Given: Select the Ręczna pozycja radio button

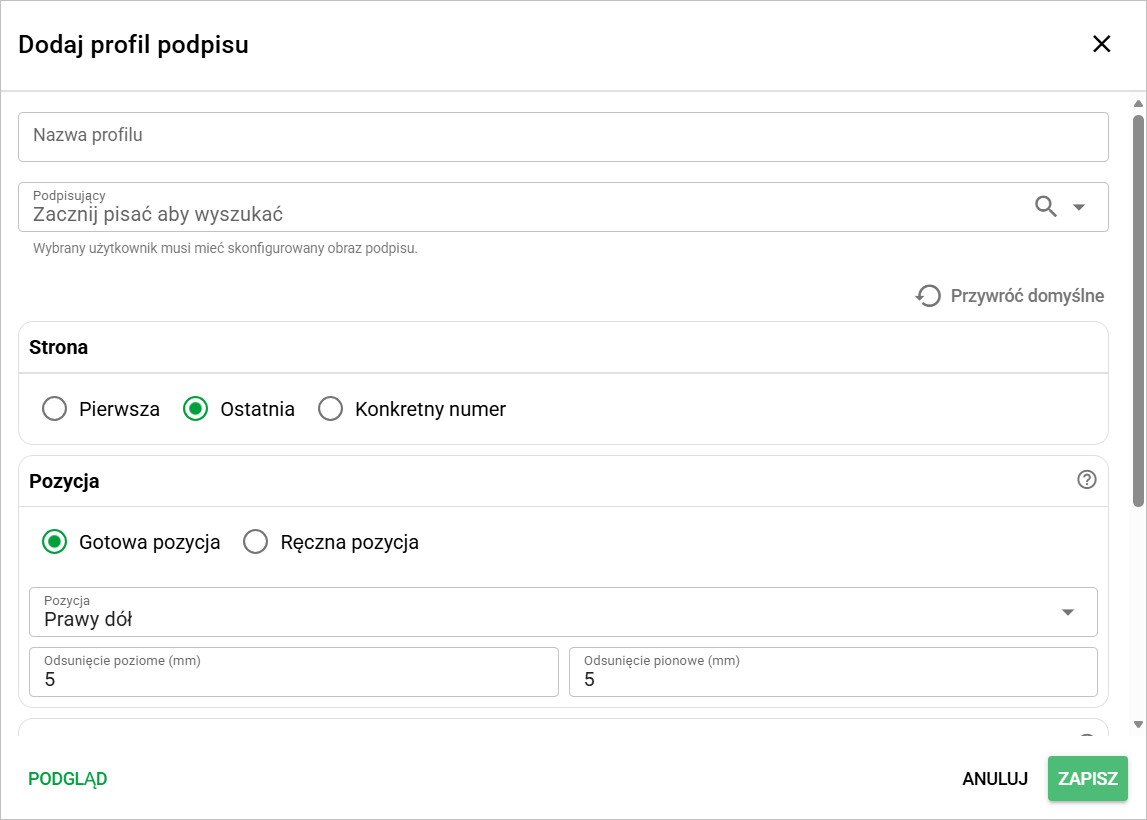Looking at the screenshot, I should [x=256, y=542].
